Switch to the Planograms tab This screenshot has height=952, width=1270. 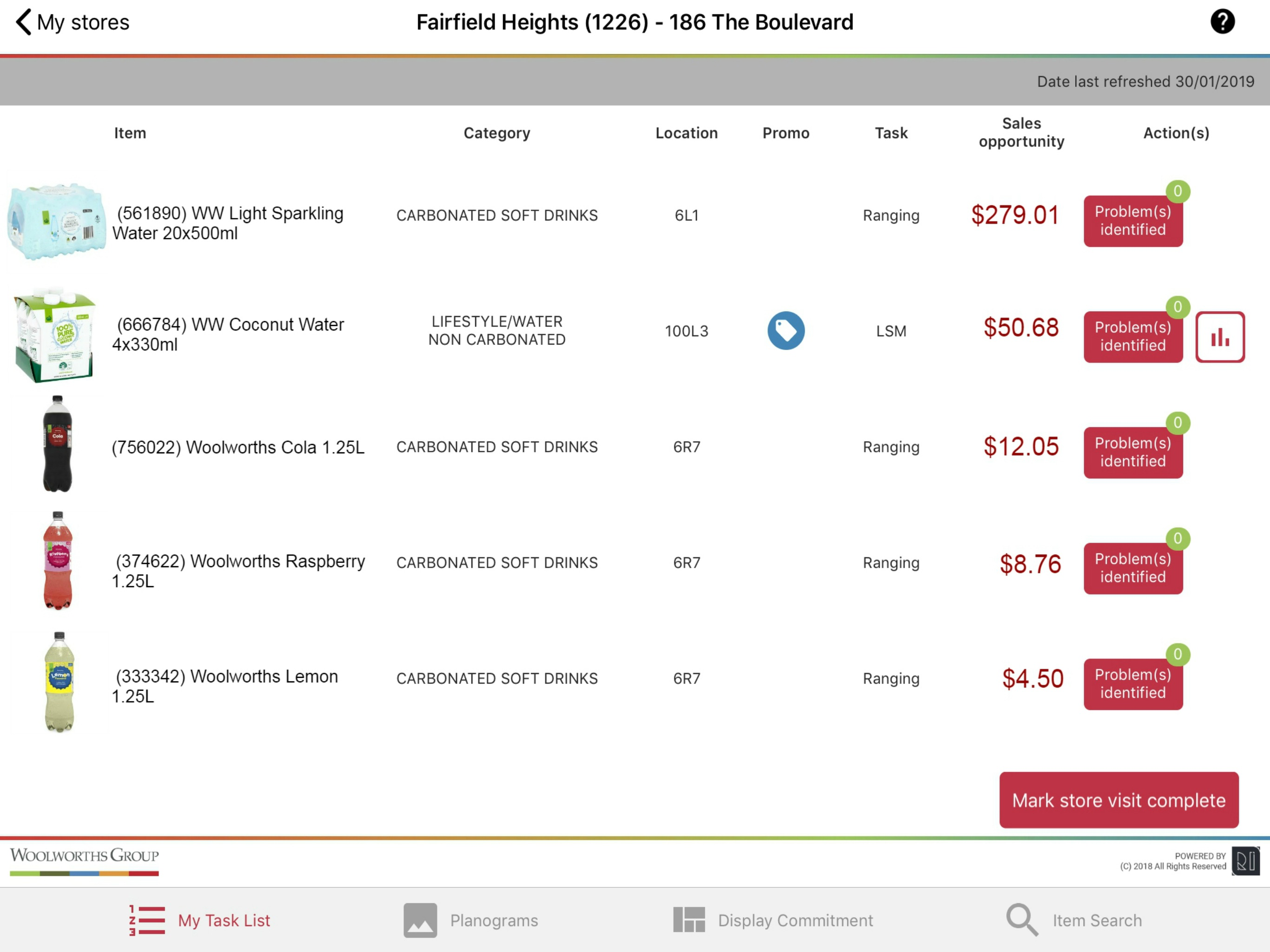click(494, 920)
